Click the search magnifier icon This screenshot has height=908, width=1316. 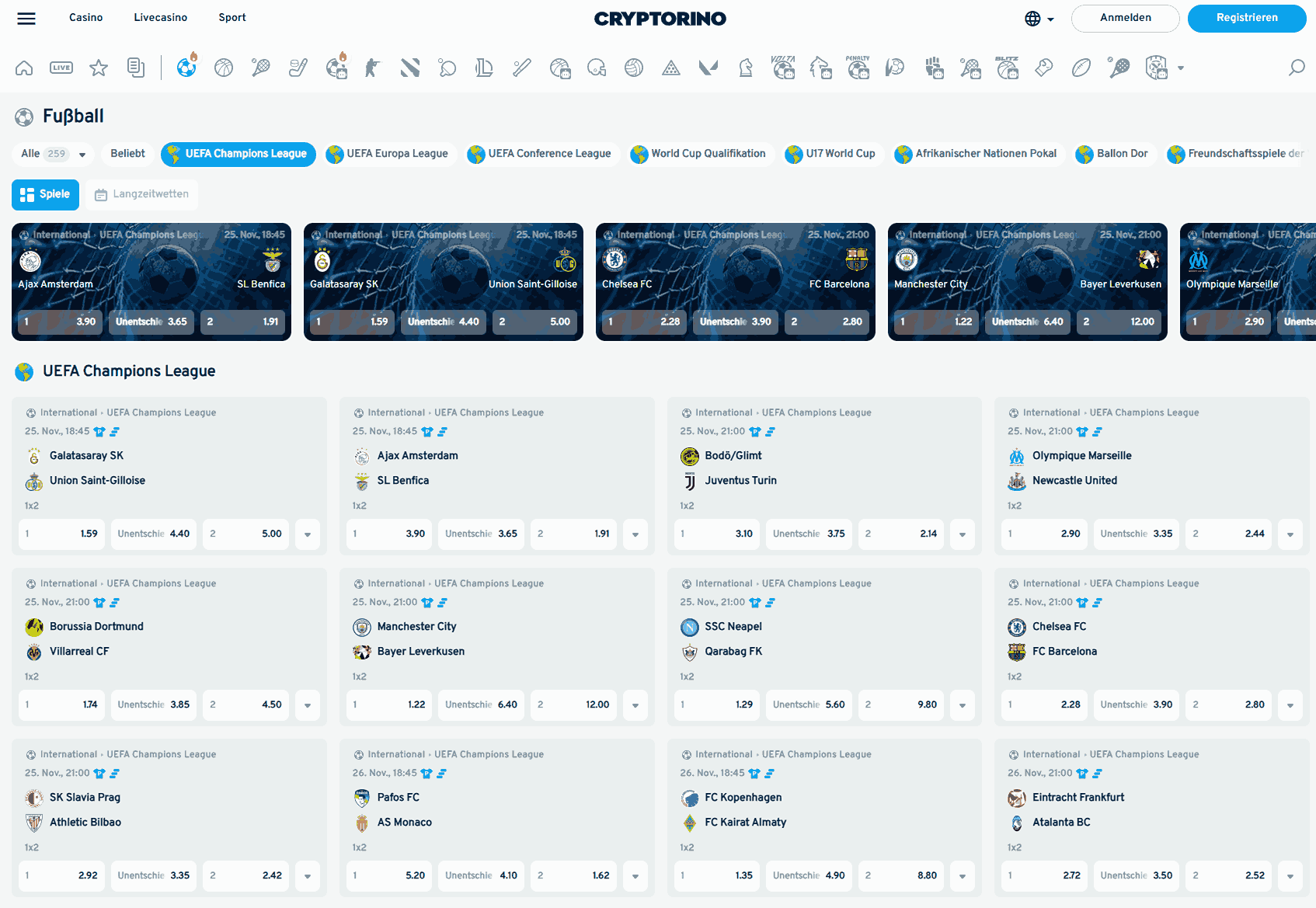point(1296,68)
